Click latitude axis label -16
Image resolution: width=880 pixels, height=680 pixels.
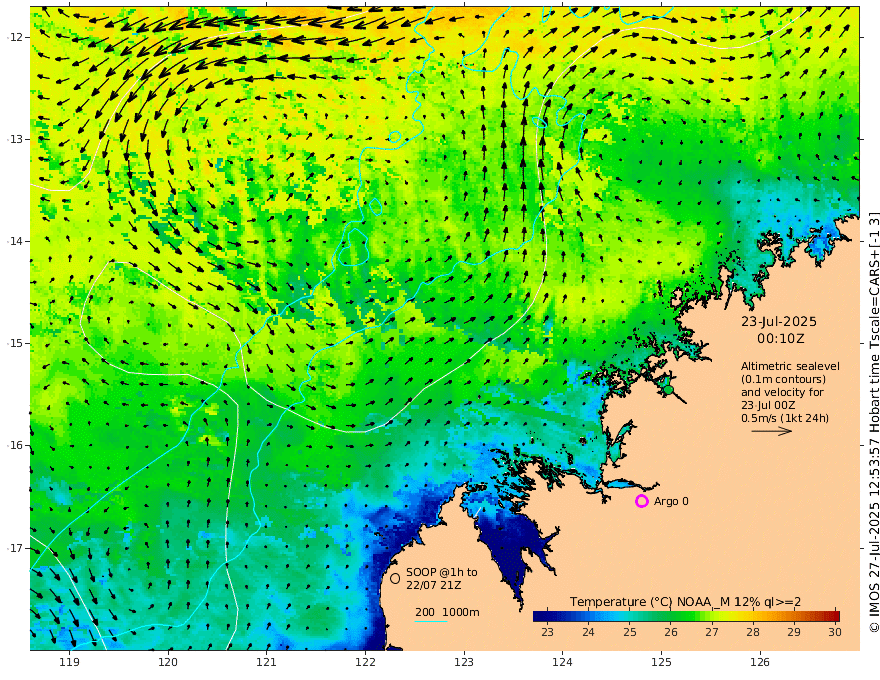[15, 445]
